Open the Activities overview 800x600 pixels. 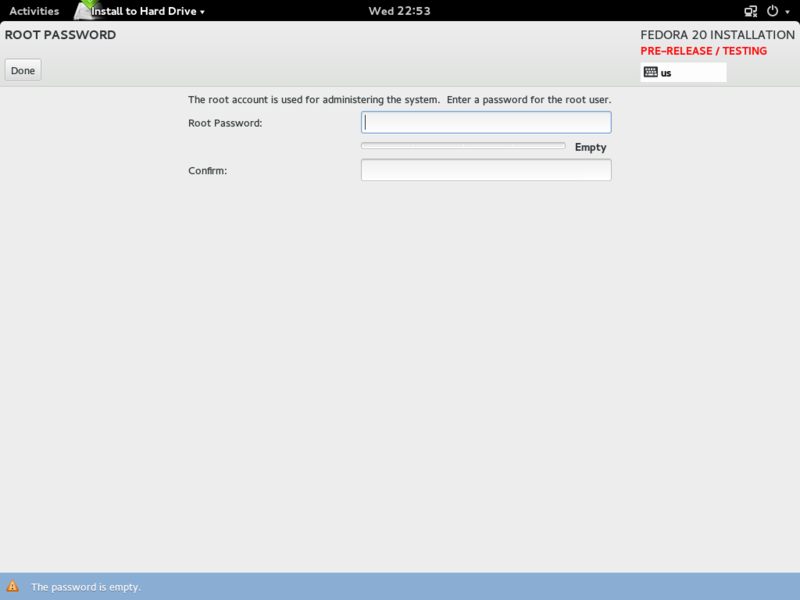click(x=34, y=11)
